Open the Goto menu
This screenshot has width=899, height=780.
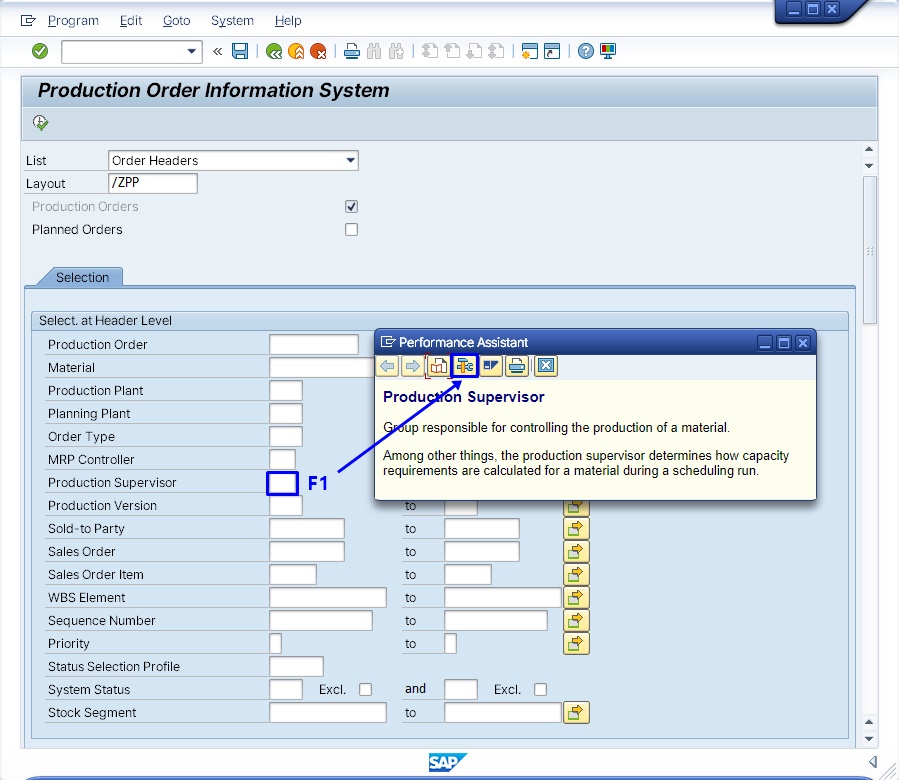point(176,21)
